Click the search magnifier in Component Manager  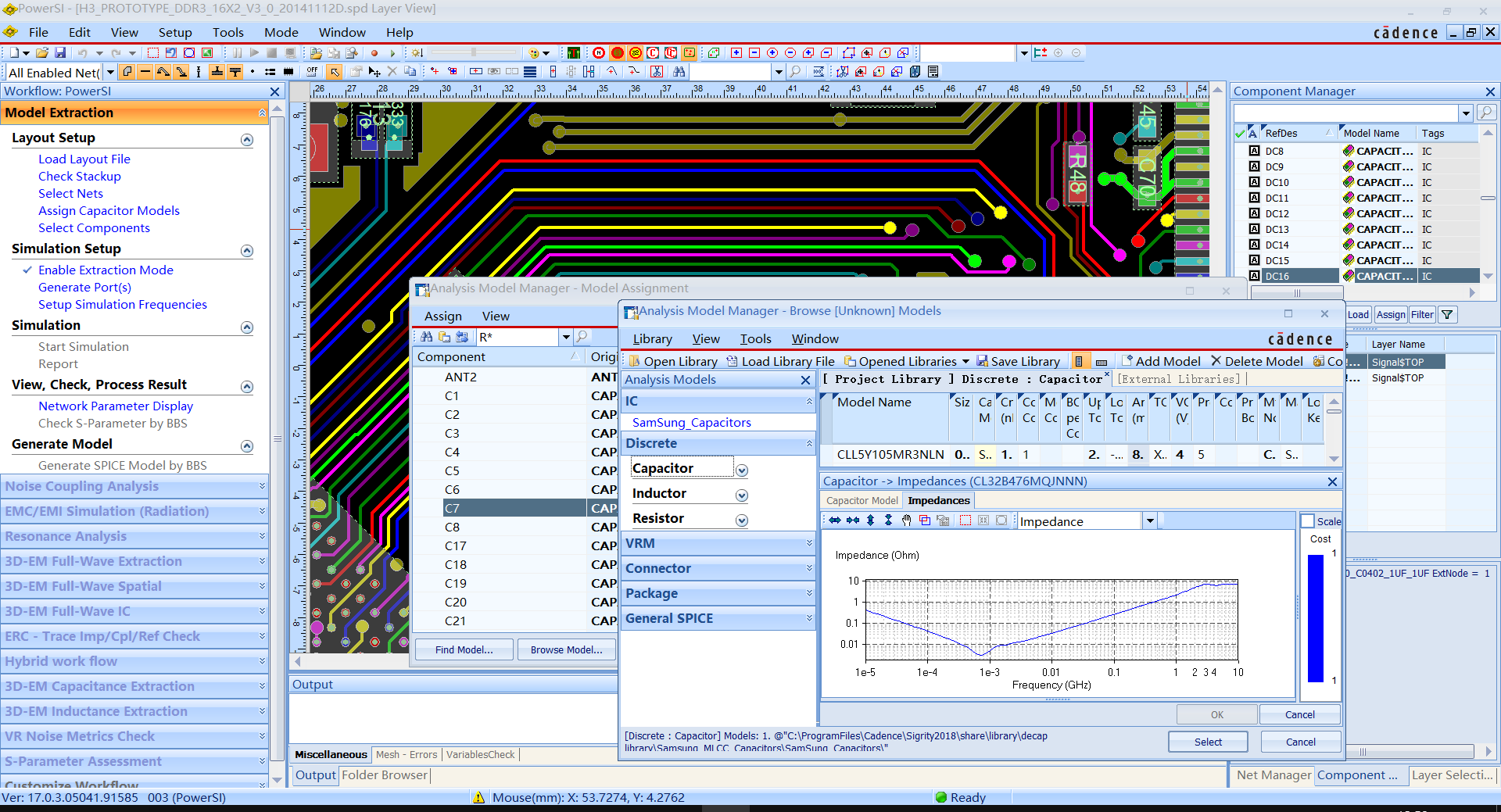1486,113
